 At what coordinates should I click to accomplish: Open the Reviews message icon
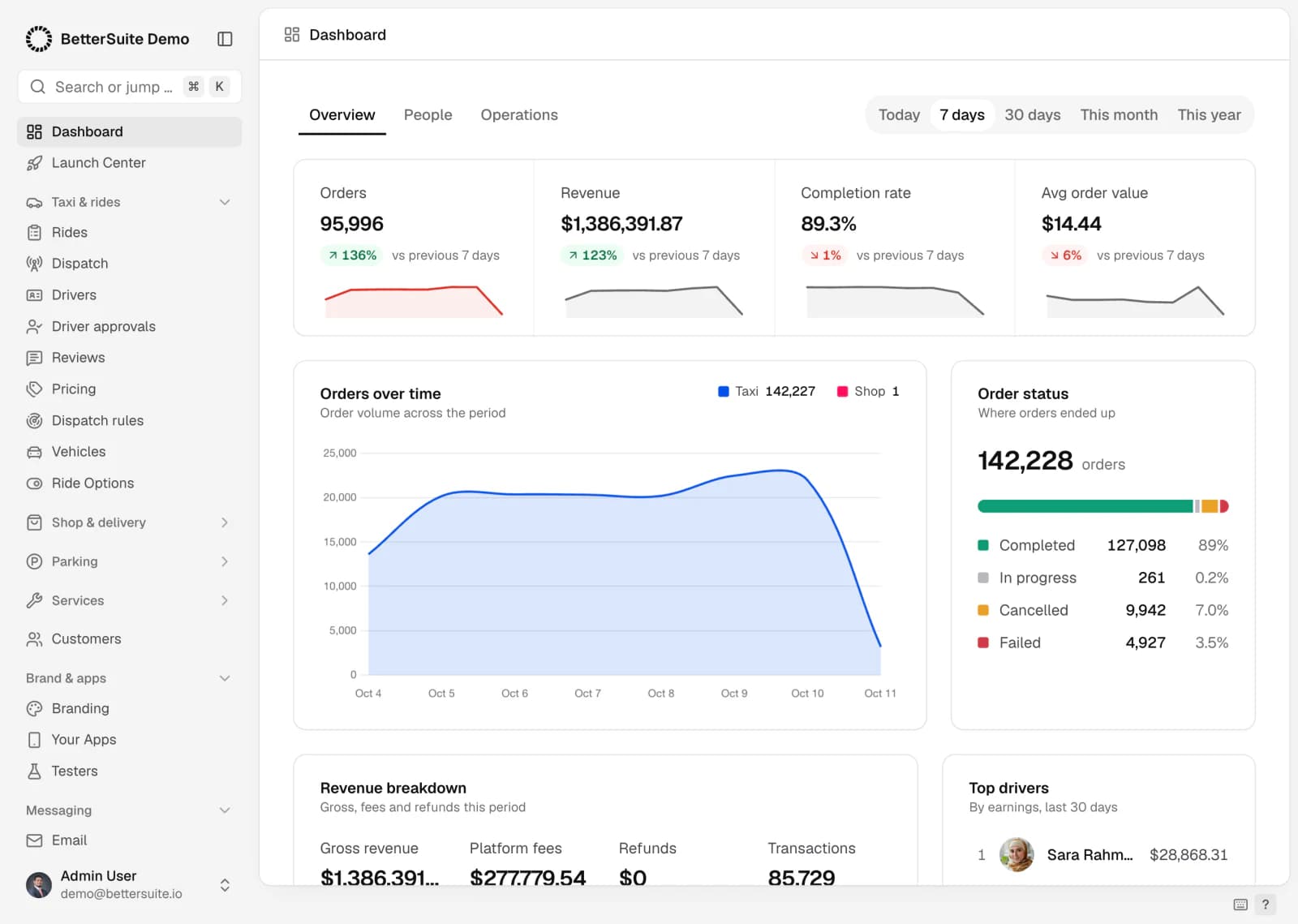pyautogui.click(x=34, y=358)
